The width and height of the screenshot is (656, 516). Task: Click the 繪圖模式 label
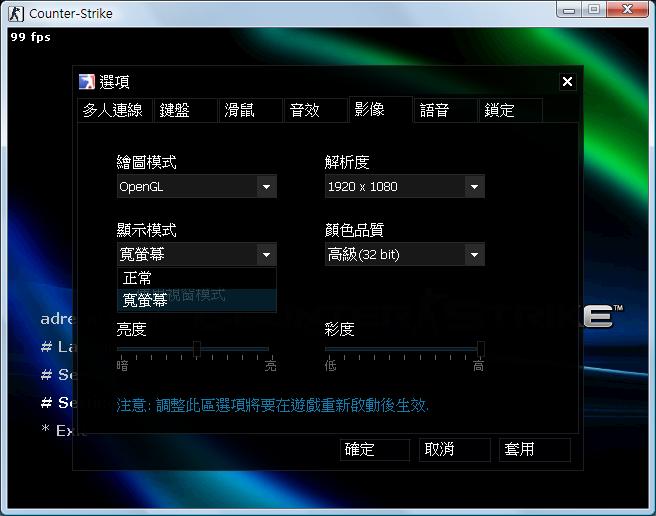tap(146, 162)
